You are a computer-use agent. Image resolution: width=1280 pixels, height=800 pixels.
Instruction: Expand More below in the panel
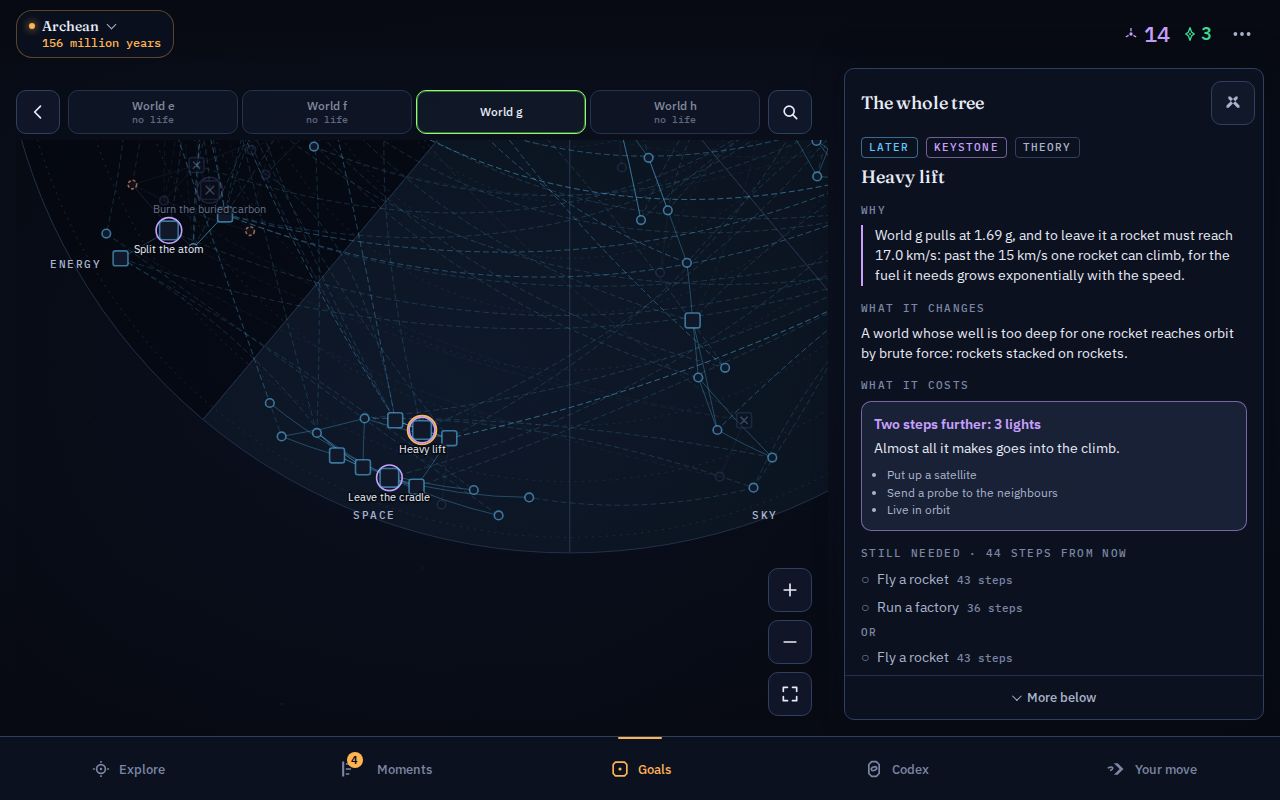(1054, 697)
